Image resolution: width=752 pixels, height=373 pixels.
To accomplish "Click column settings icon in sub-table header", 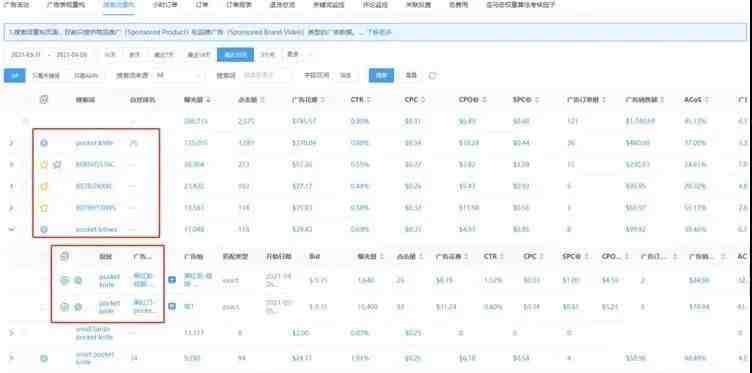I will [x=64, y=256].
